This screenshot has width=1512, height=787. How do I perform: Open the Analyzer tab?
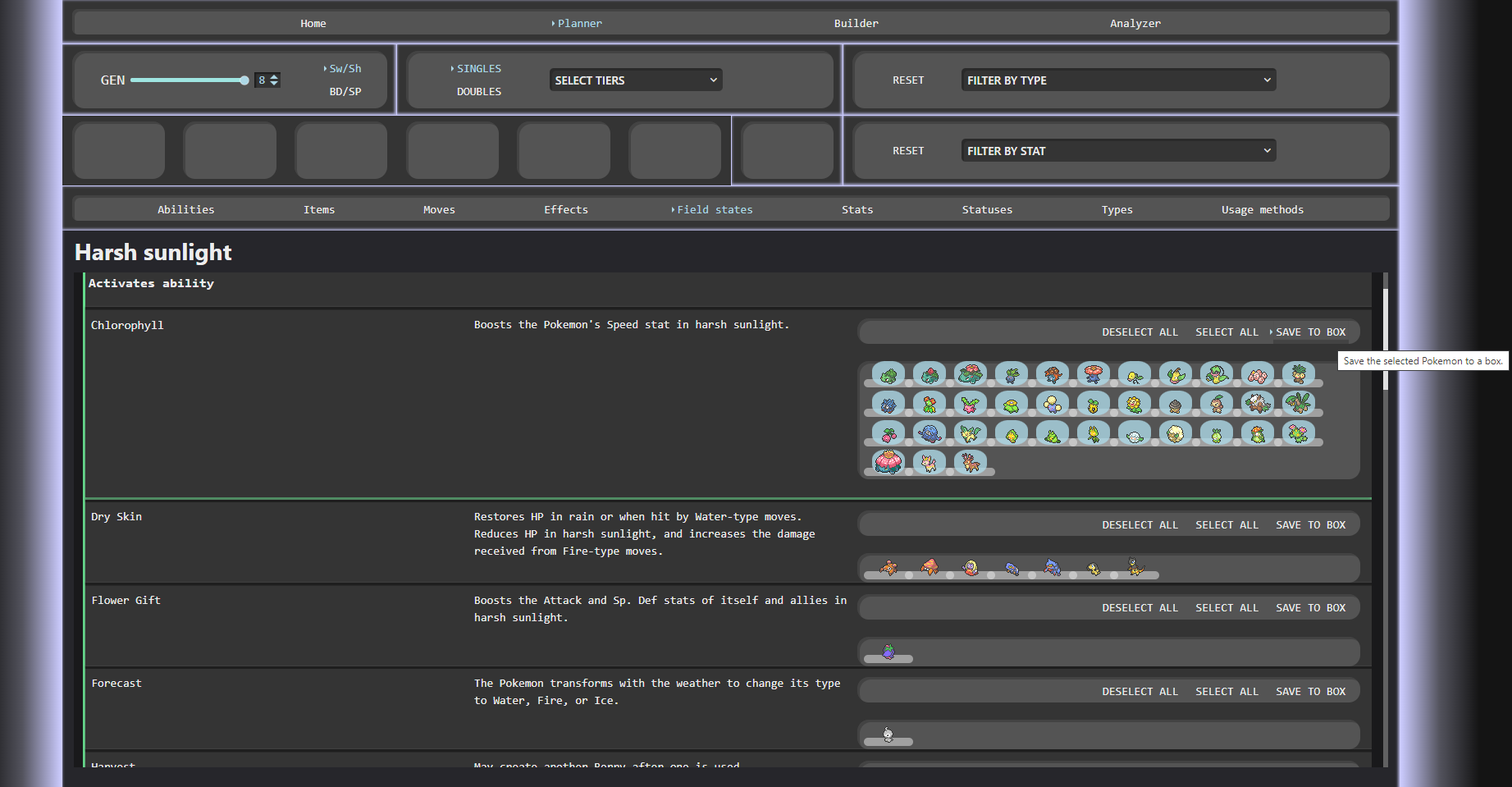(1135, 23)
